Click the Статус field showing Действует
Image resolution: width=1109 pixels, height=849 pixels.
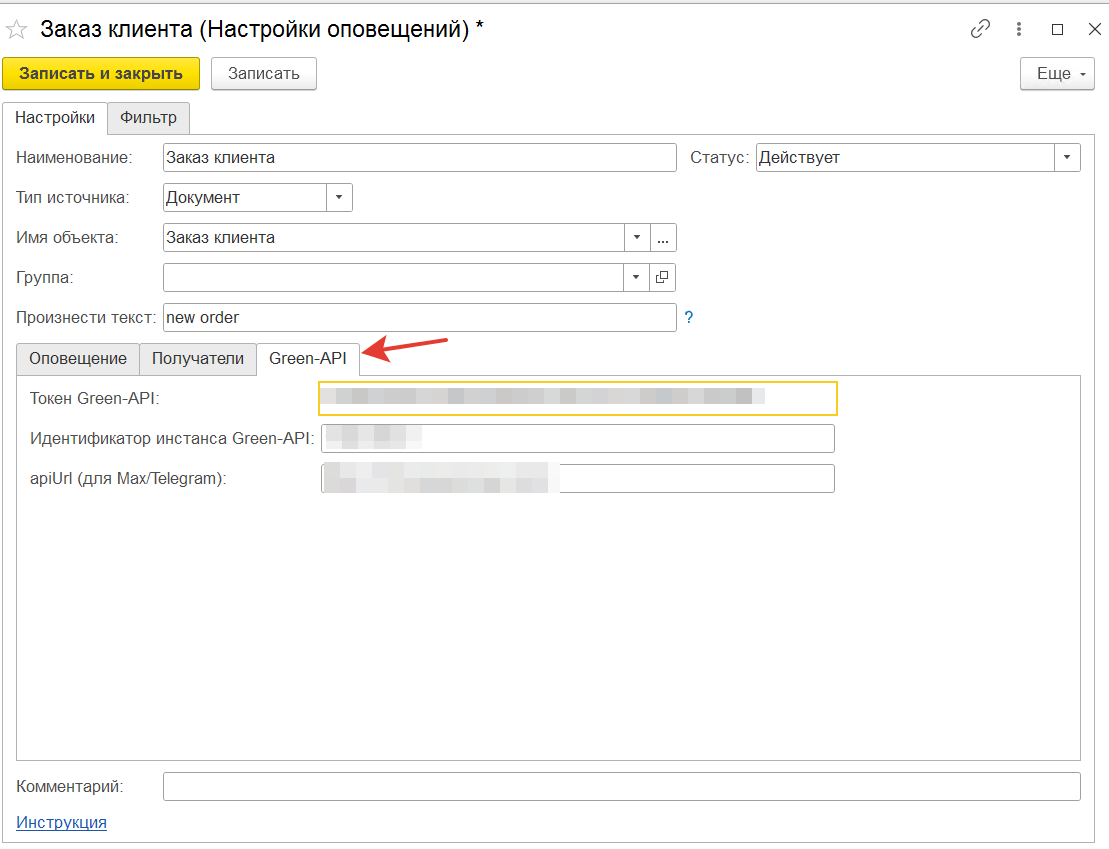[x=905, y=157]
